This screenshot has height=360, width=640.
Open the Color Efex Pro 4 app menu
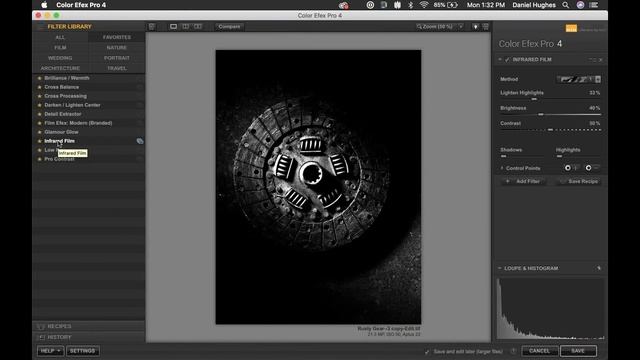click(81, 5)
